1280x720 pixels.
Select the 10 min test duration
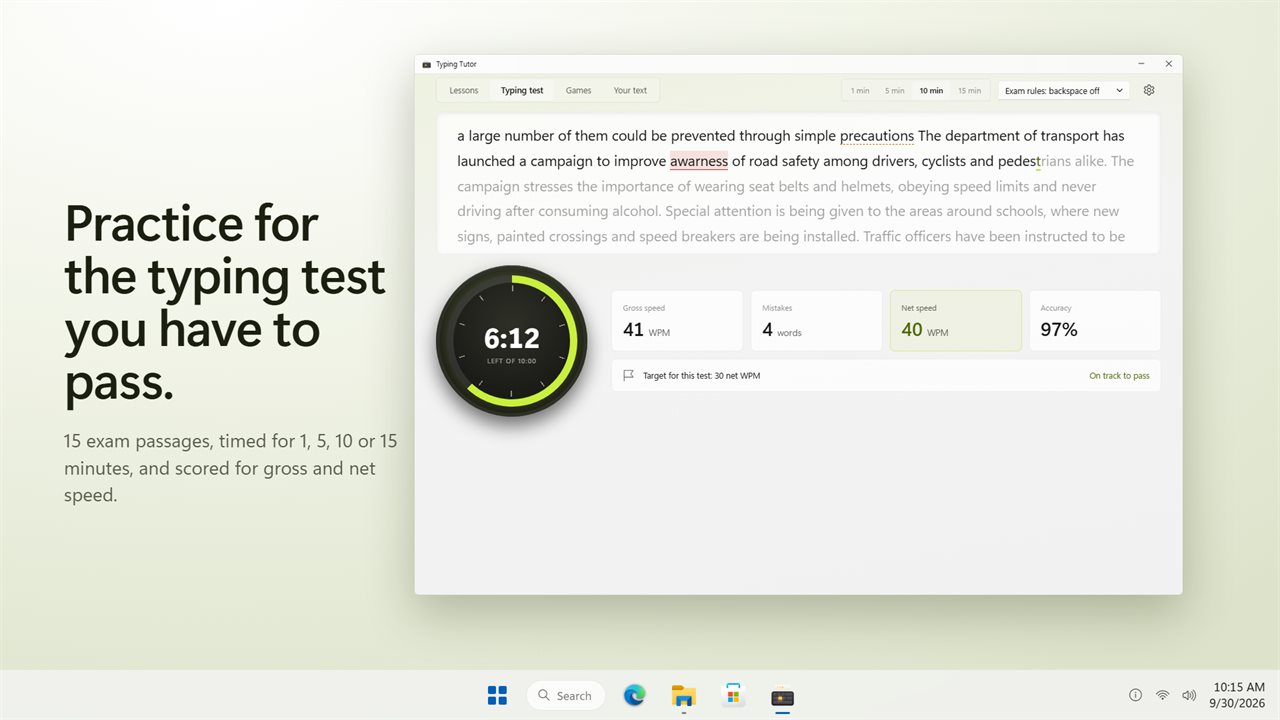(x=931, y=91)
